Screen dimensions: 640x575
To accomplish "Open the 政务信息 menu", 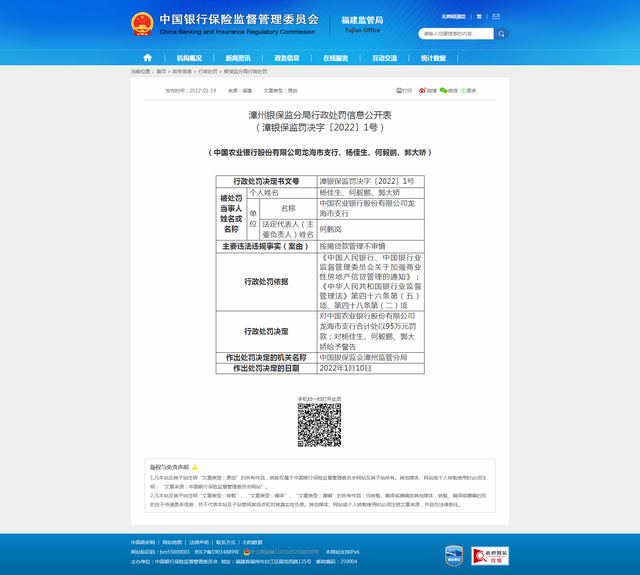I will (x=287, y=58).
